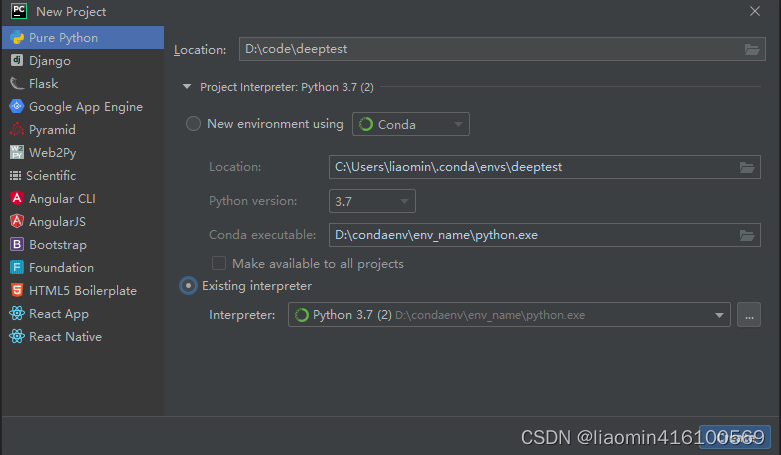Click the Flask horn icon
This screenshot has width=781, height=455.
pyautogui.click(x=17, y=83)
